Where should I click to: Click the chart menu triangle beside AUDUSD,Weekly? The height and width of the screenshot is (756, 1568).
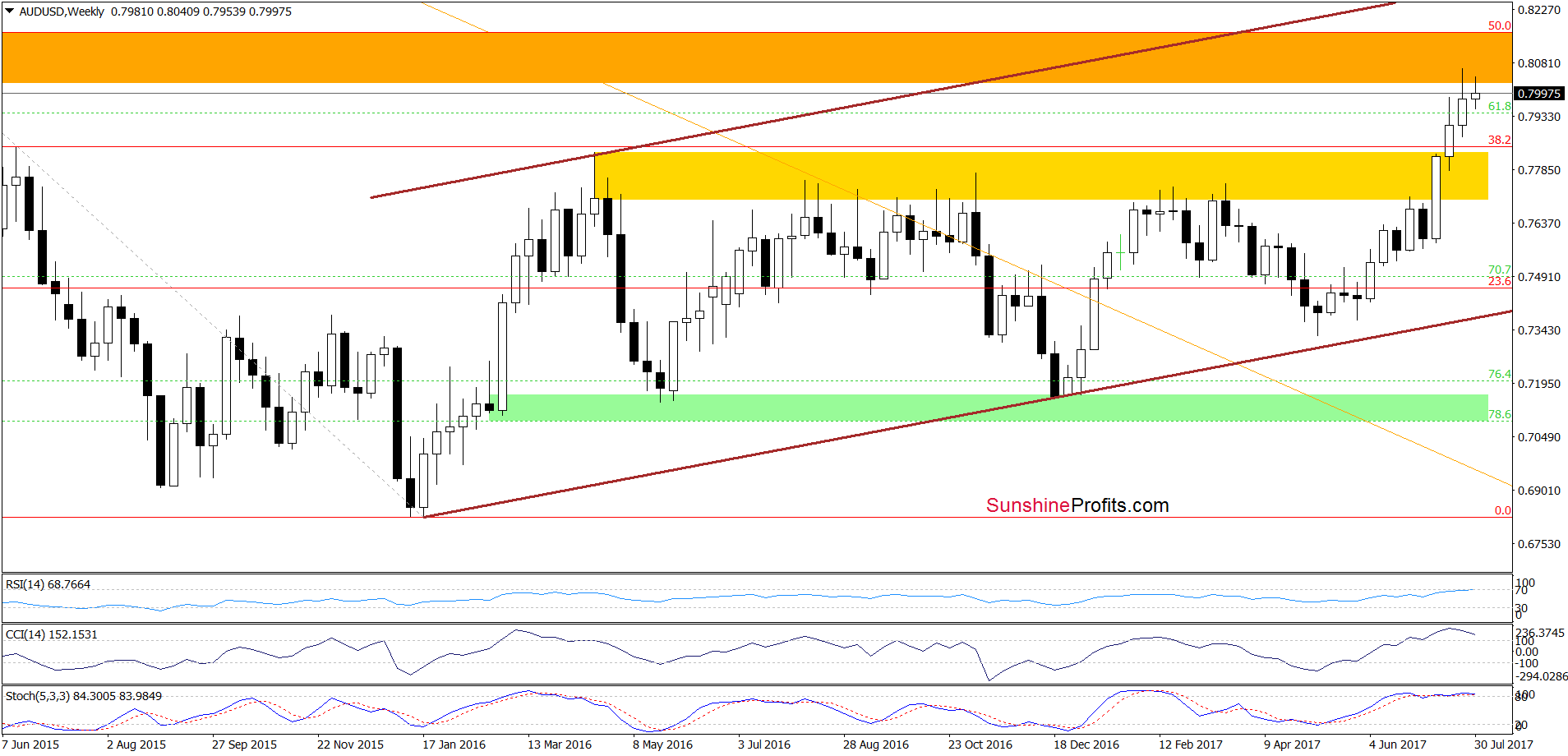(x=10, y=12)
